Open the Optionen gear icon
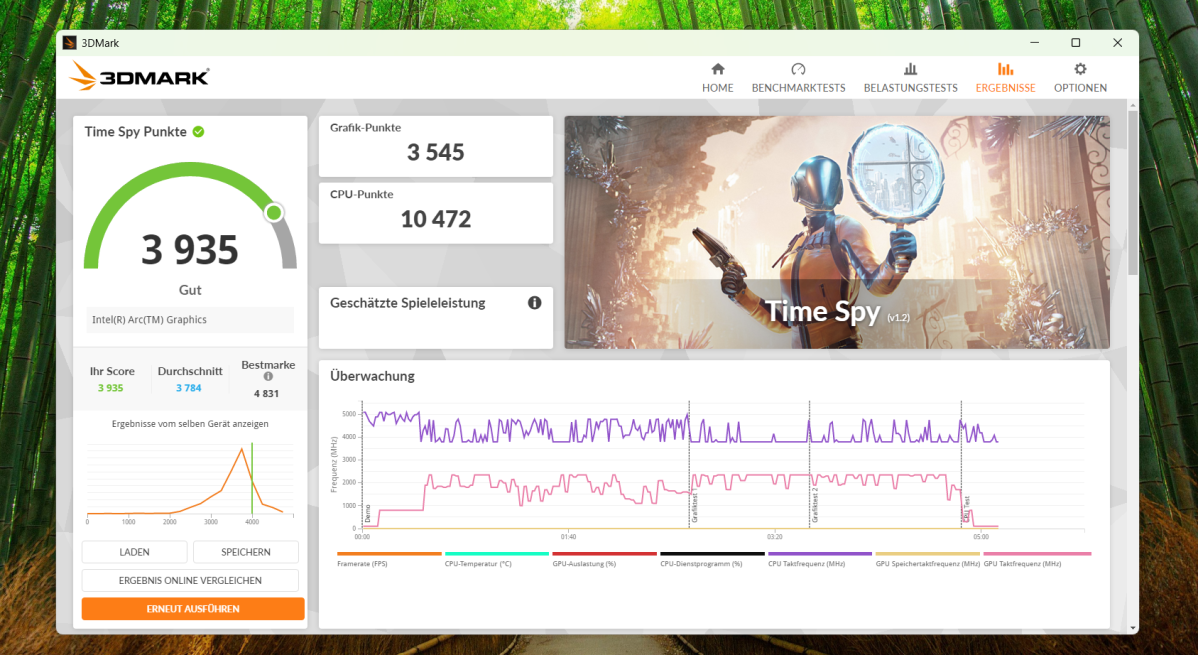The height and width of the screenshot is (655, 1198). pyautogui.click(x=1080, y=69)
